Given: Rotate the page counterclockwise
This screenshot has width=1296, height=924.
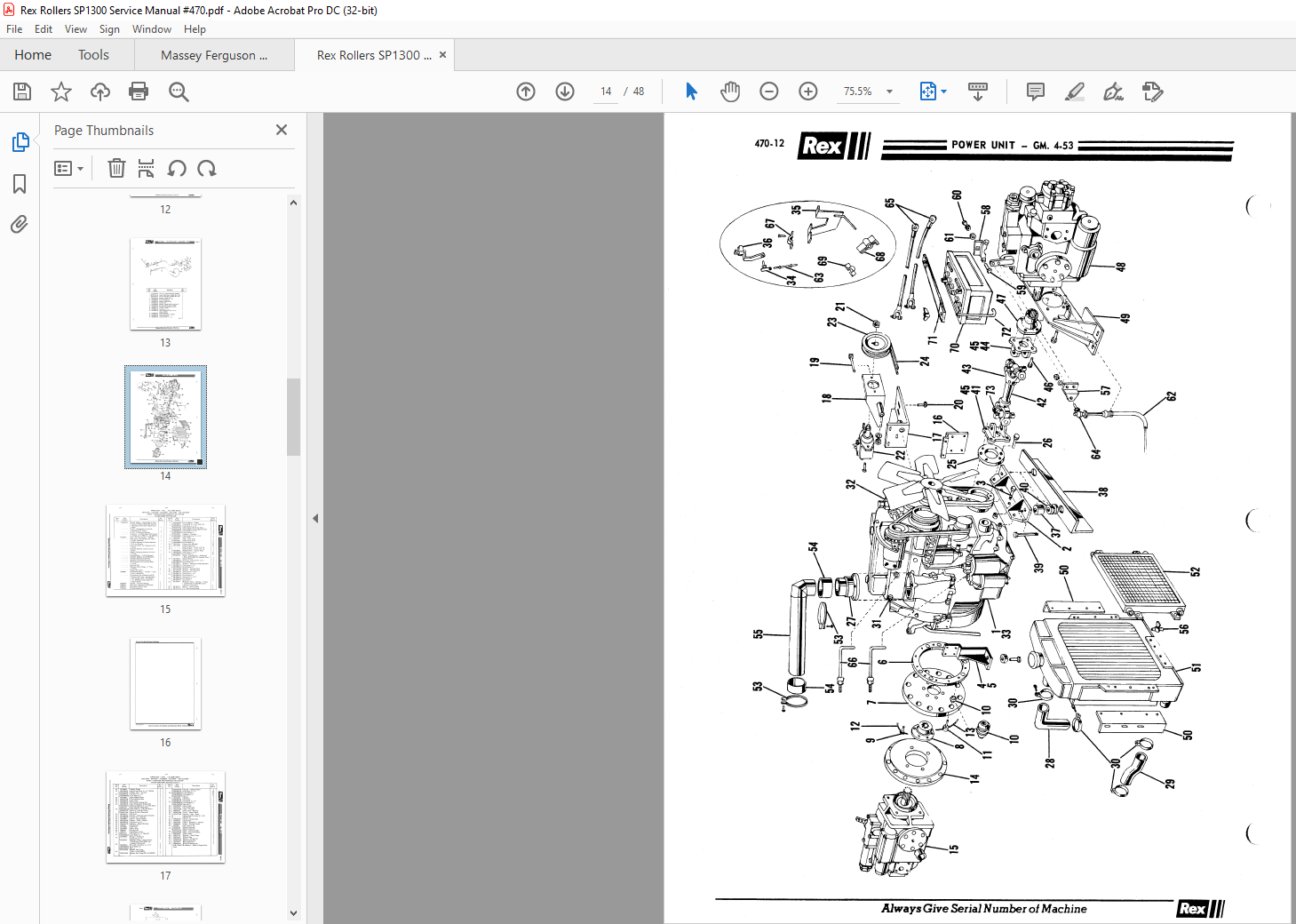Looking at the screenshot, I should click(x=177, y=168).
